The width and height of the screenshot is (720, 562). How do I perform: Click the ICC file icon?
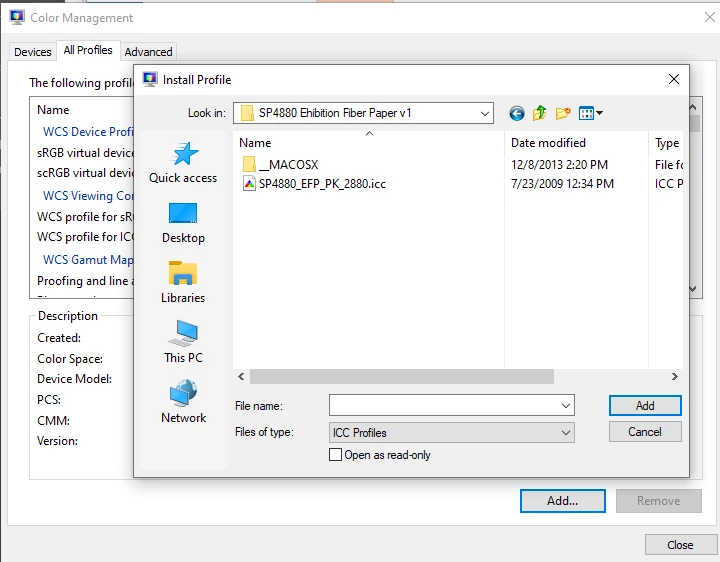(249, 184)
